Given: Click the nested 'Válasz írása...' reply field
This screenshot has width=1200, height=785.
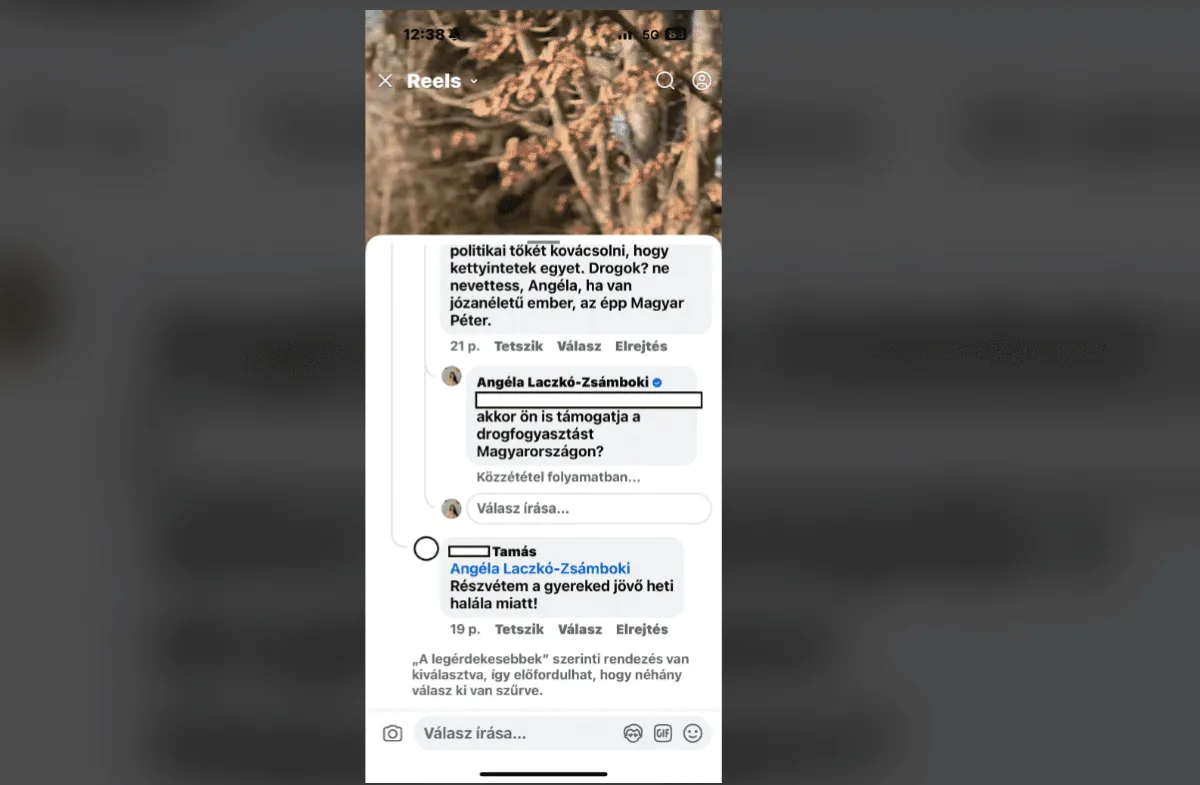Looking at the screenshot, I should click(x=589, y=508).
